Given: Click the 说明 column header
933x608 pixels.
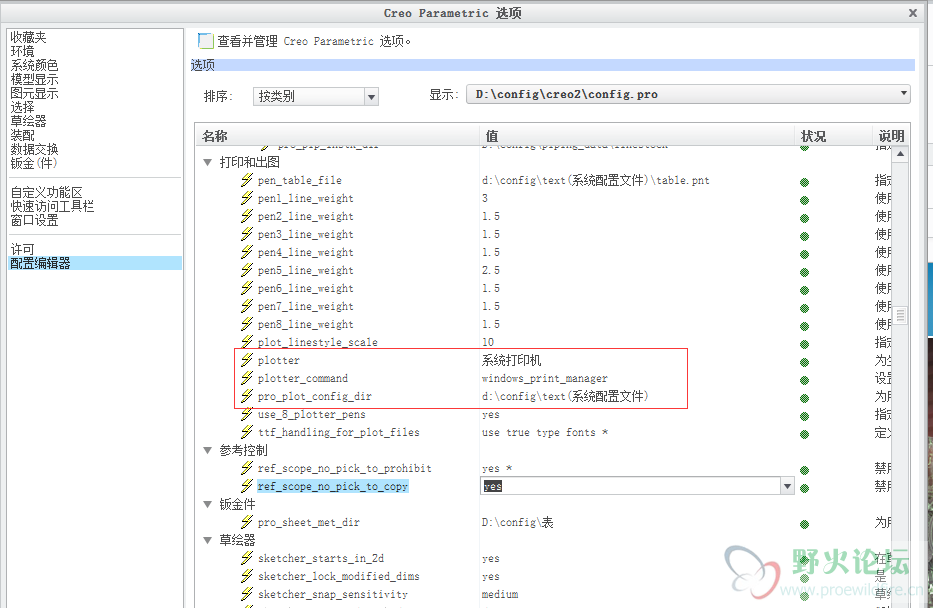Looking at the screenshot, I should click(891, 136).
